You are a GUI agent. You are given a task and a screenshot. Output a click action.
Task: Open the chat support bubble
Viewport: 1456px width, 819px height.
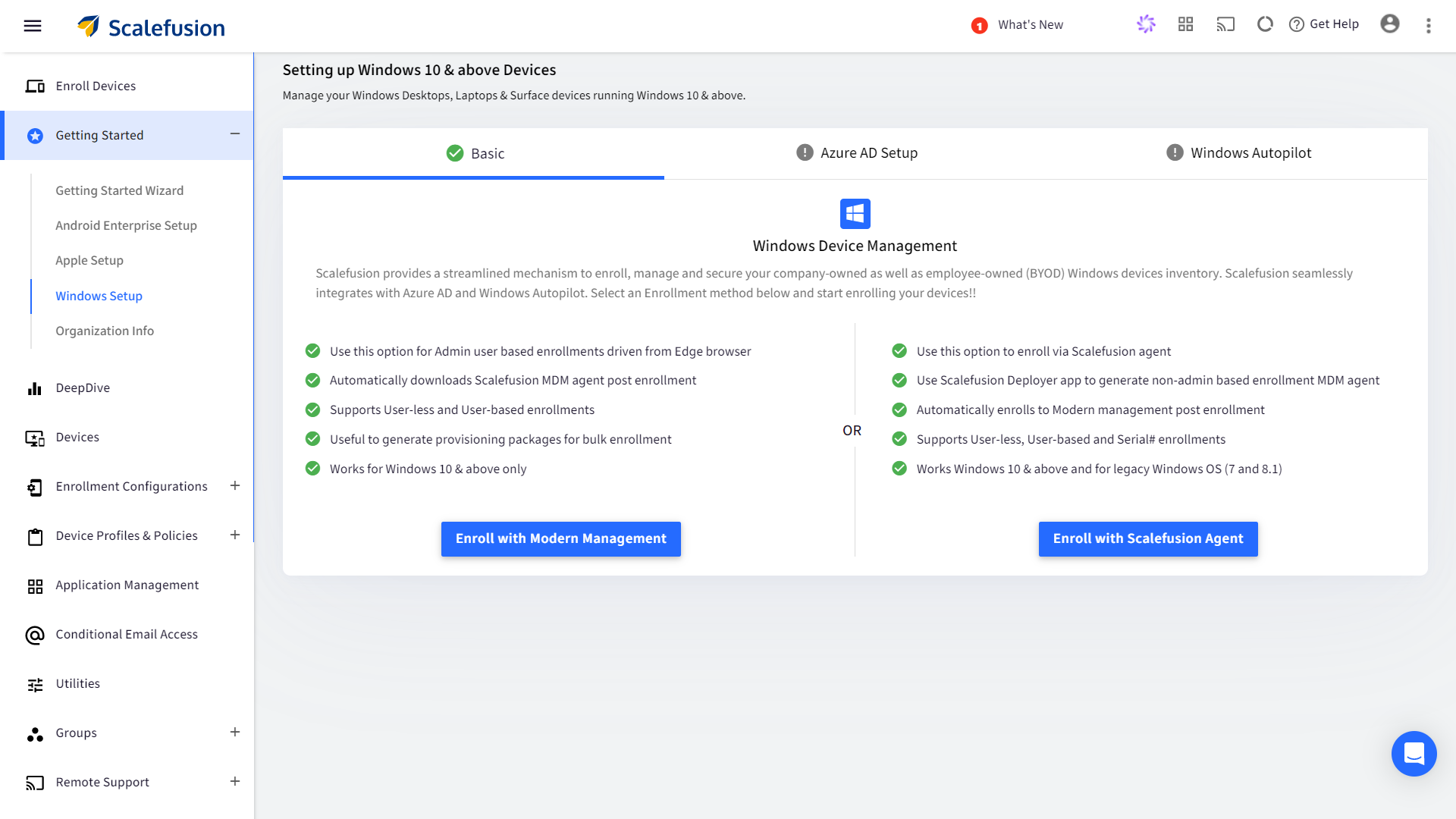1414,754
